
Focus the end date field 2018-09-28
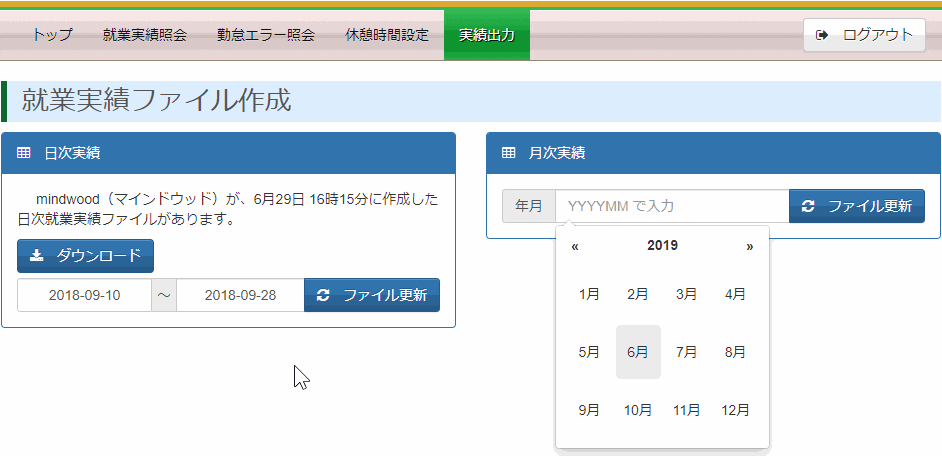click(240, 295)
